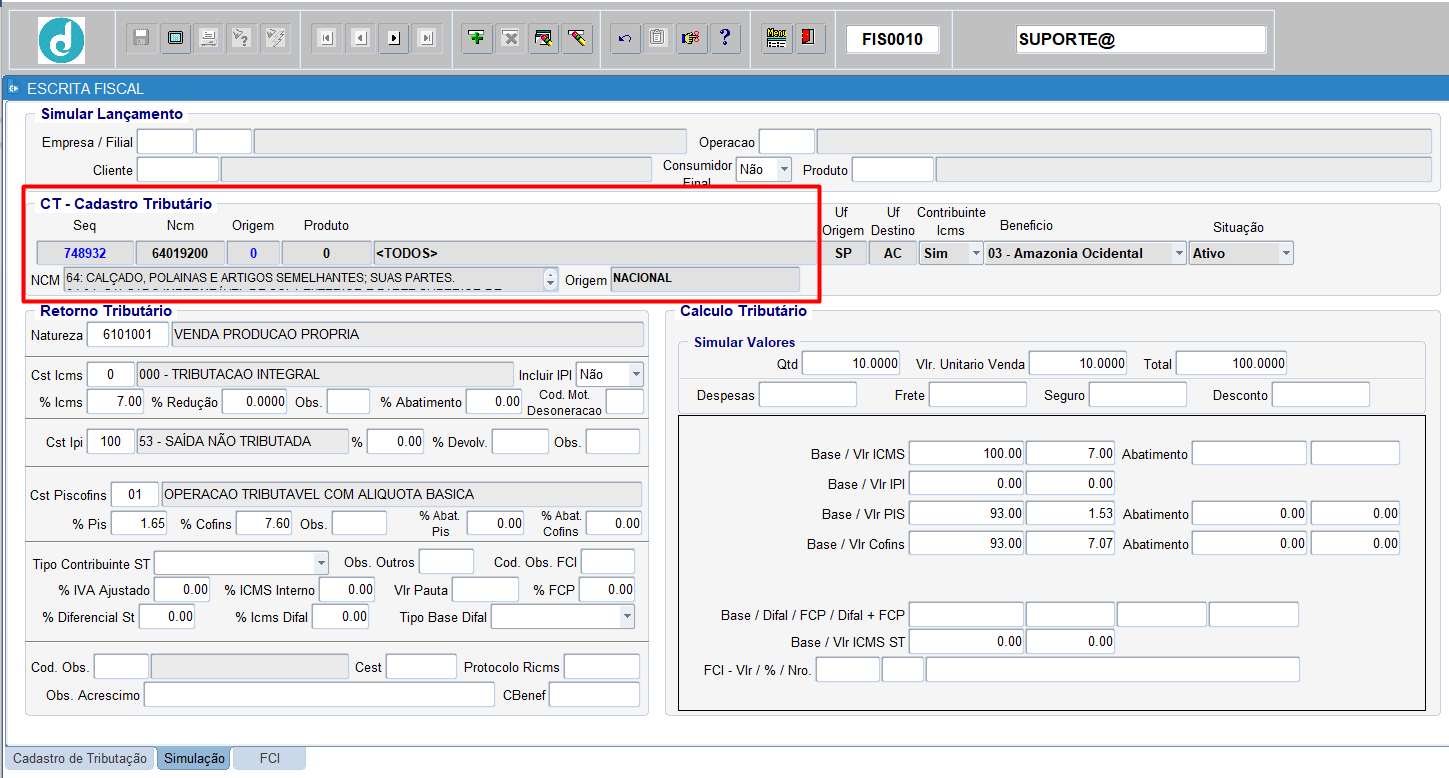The width and height of the screenshot is (1449, 778).
Task: Click the delete record X icon
Action: coord(510,38)
